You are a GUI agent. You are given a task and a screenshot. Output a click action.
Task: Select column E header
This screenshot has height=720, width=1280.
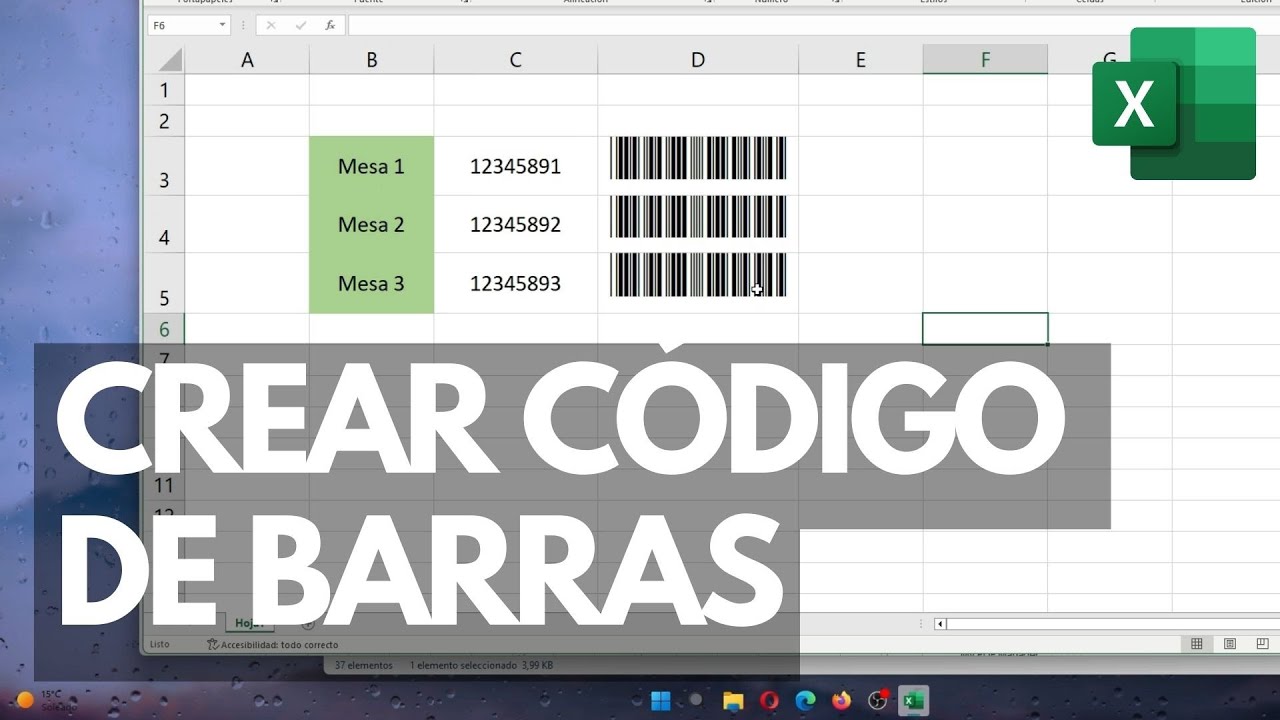tap(860, 60)
